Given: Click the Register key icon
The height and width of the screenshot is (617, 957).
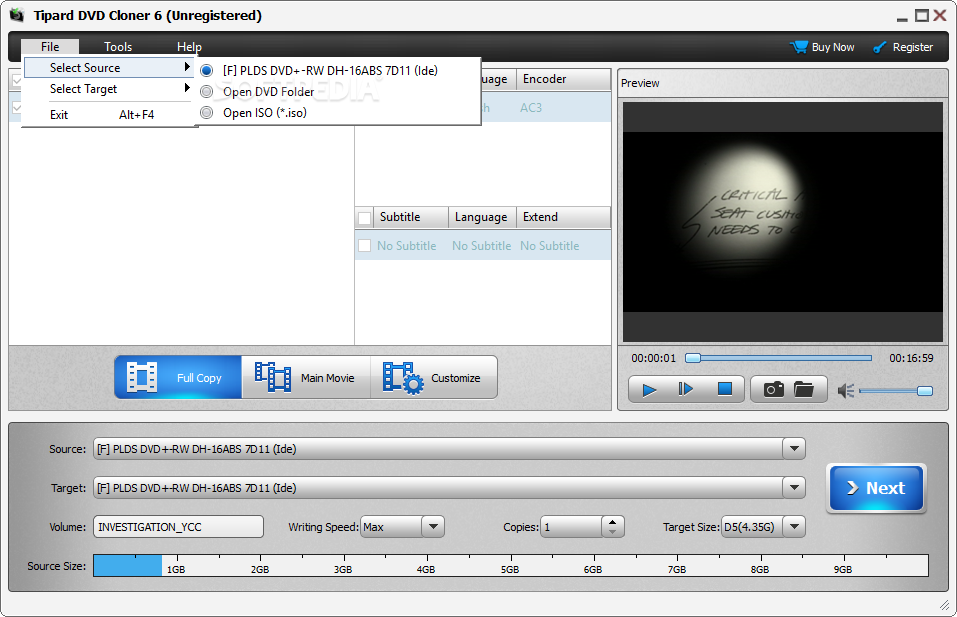Looking at the screenshot, I should (879, 47).
